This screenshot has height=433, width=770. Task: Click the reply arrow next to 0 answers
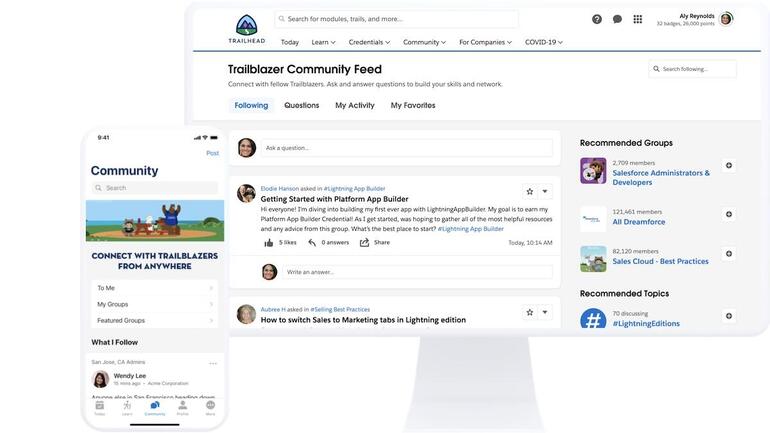(x=312, y=243)
